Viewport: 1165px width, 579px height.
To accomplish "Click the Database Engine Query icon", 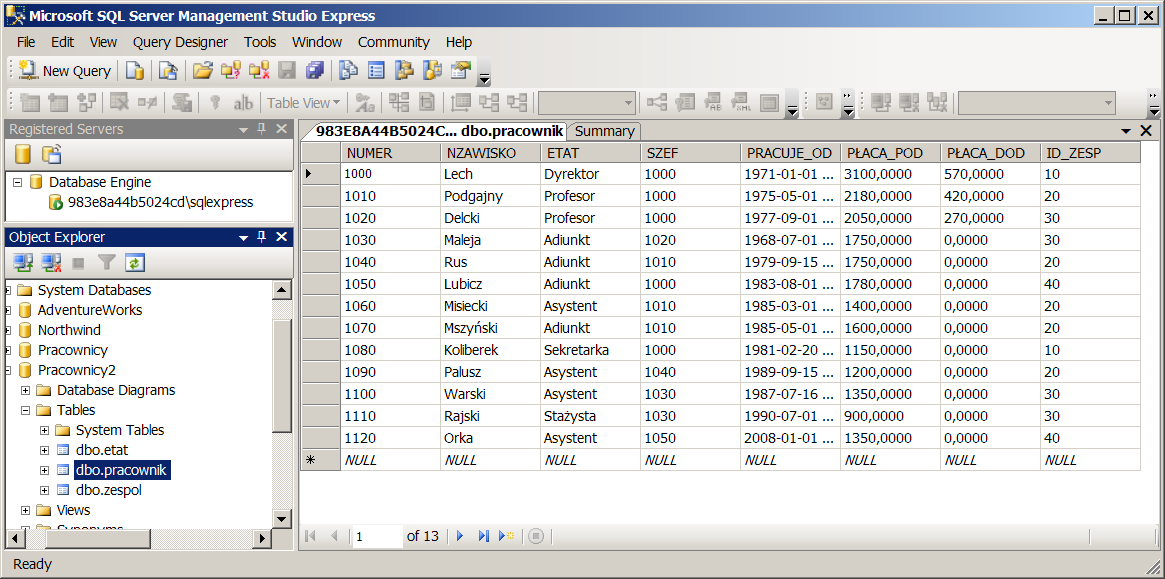I will pyautogui.click(x=134, y=71).
